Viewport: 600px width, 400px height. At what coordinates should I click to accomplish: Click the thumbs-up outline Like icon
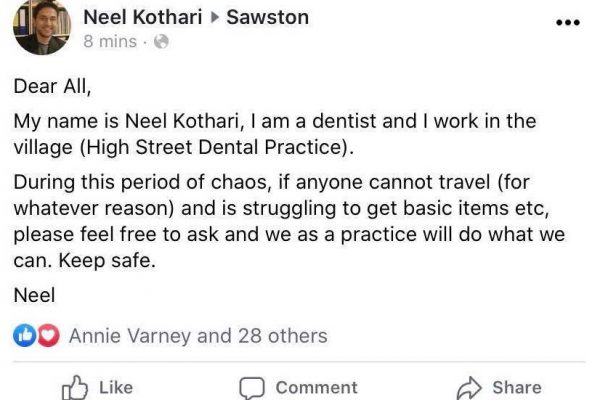coord(75,388)
